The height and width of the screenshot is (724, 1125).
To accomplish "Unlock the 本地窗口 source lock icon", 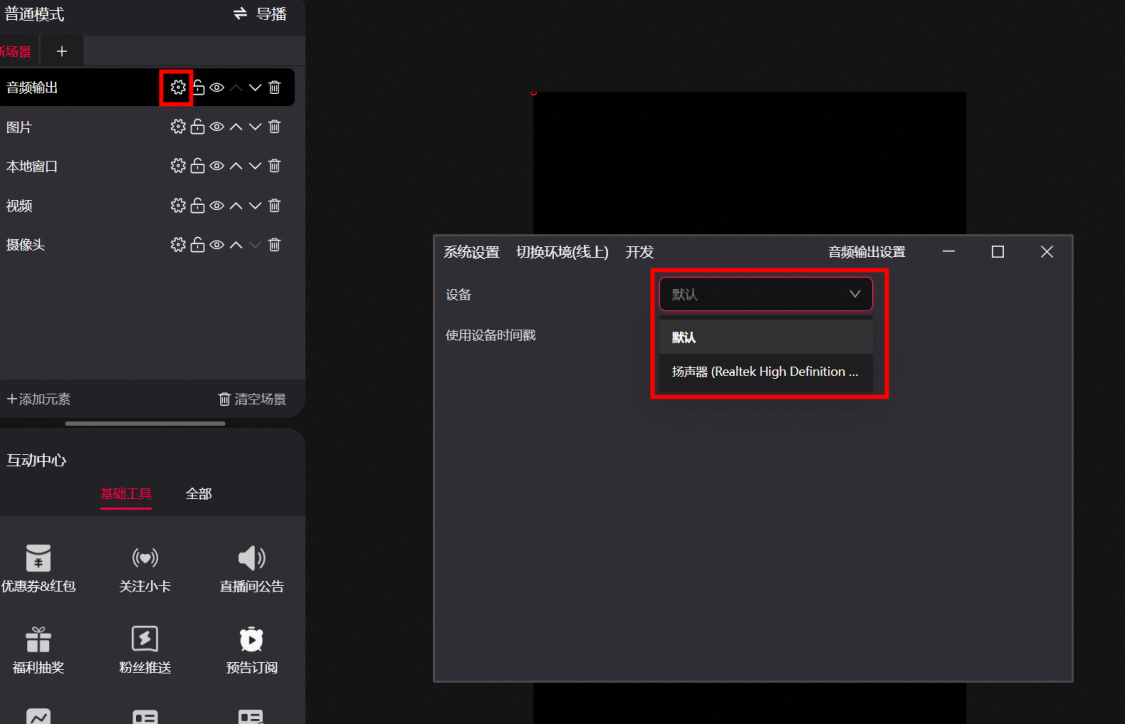I will click(197, 166).
